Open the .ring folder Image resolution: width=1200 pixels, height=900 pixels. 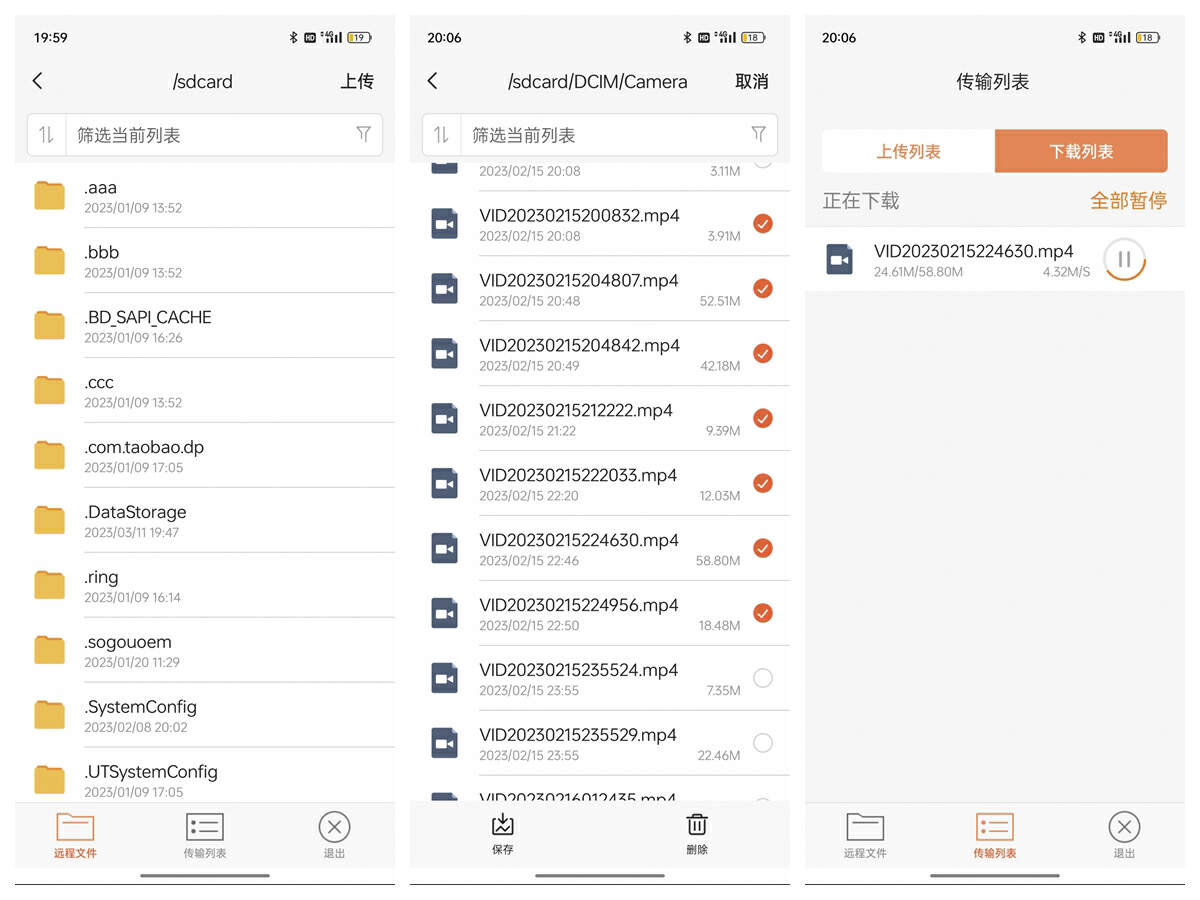(x=205, y=586)
